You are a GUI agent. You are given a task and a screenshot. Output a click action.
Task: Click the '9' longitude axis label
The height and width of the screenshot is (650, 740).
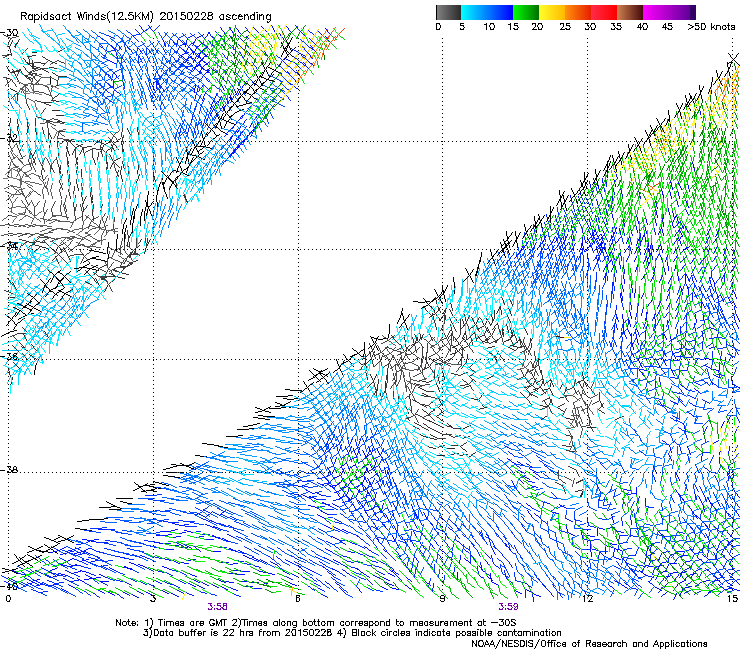coord(442,599)
